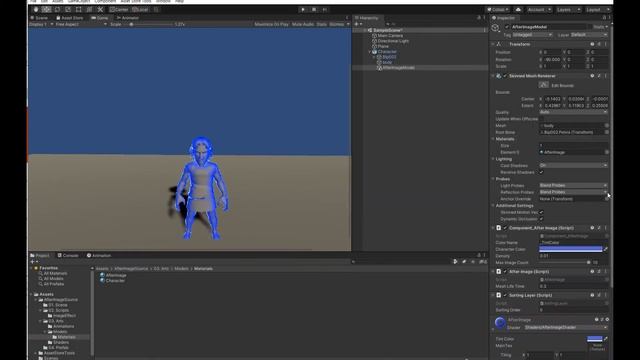Select the Shaders folder in Project tree
Image resolution: width=640 pixels, height=360 pixels.
tap(58, 342)
